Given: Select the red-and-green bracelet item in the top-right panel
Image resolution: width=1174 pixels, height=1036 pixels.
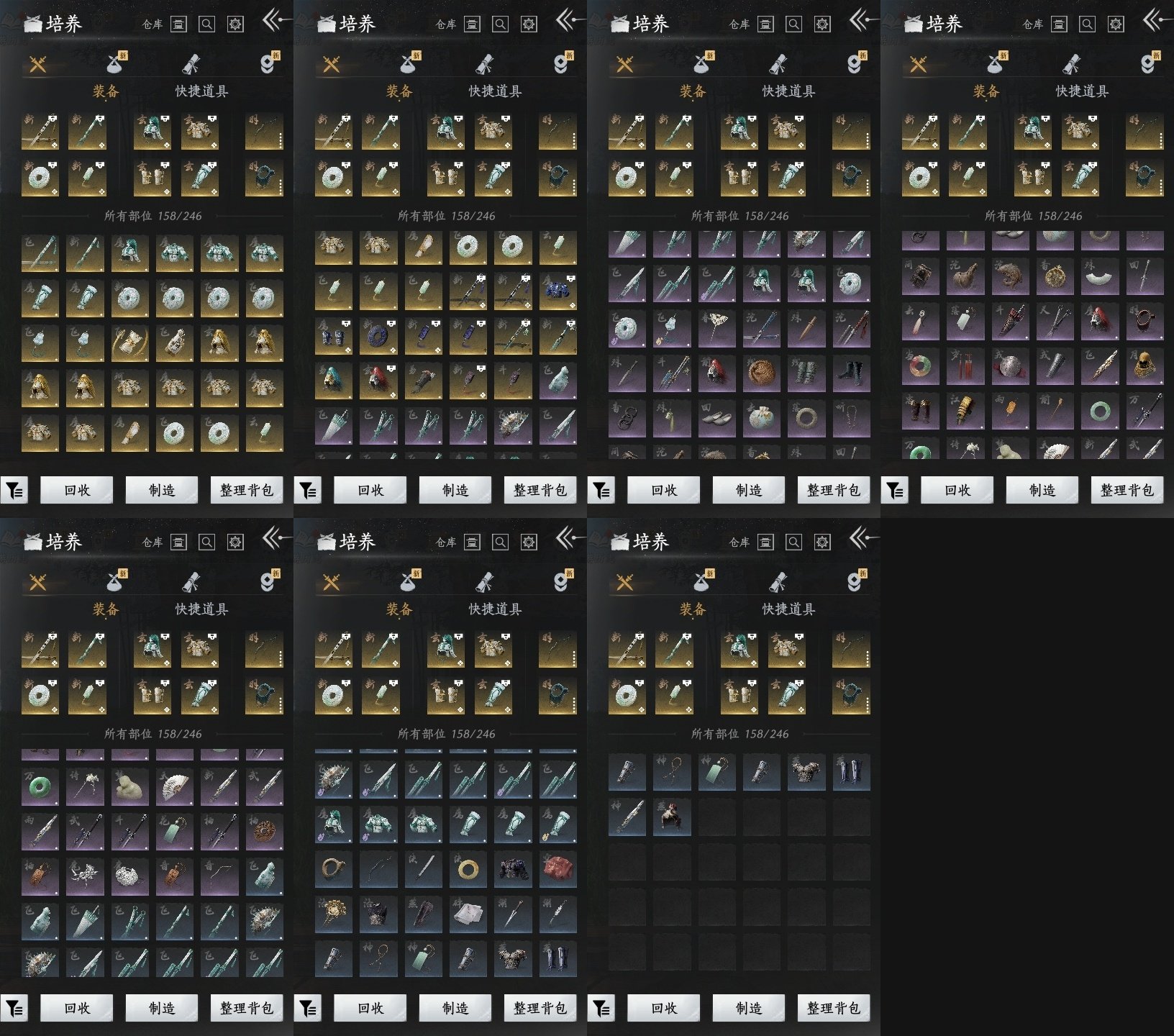Looking at the screenshot, I should (x=920, y=367).
